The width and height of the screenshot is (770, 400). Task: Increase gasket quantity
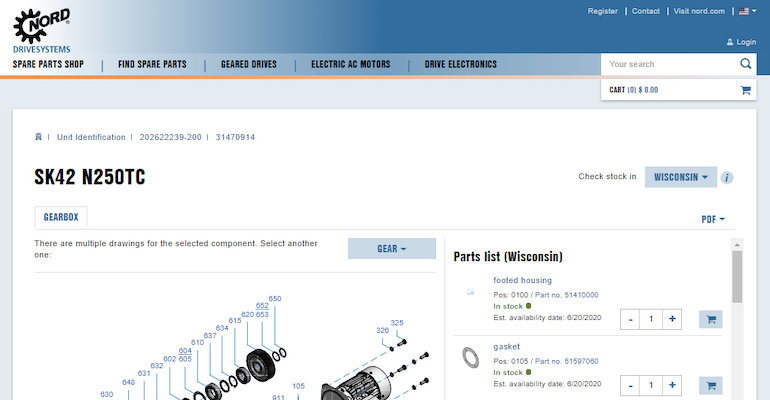(672, 386)
